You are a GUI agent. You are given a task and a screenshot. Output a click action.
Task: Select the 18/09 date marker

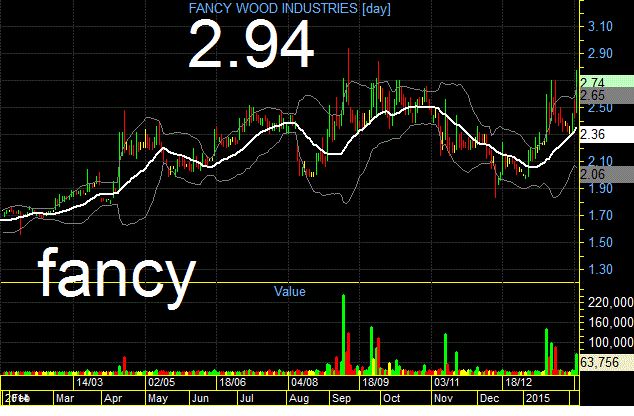(x=376, y=382)
